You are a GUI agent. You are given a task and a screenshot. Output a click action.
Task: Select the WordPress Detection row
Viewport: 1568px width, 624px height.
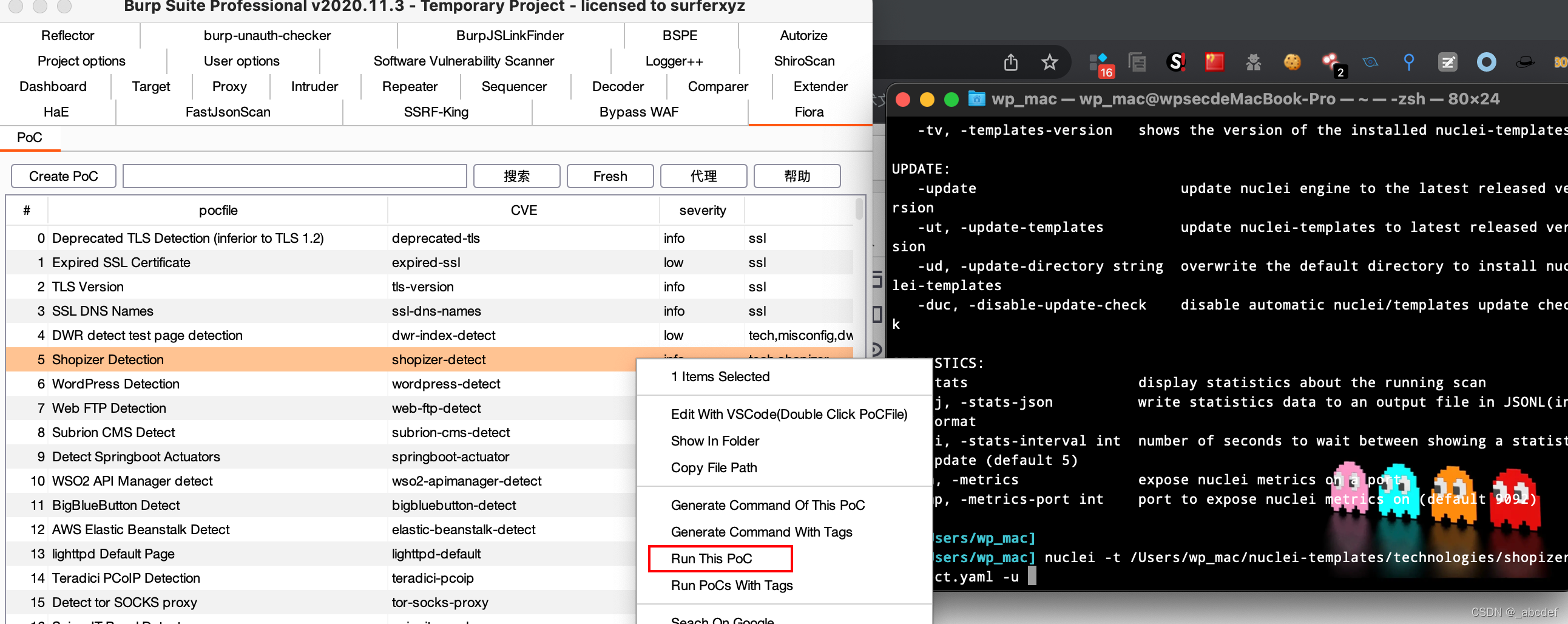tap(321, 384)
